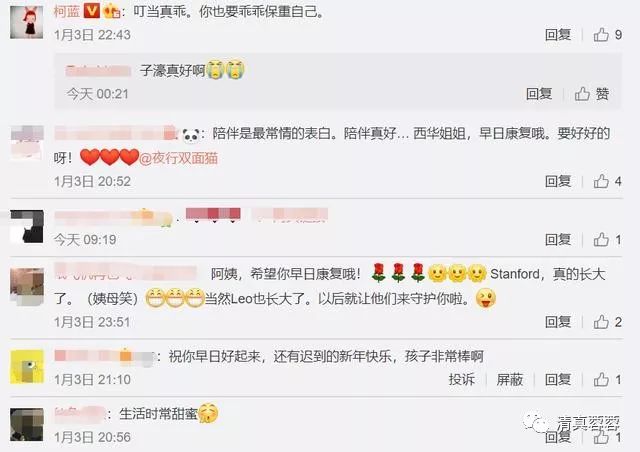
Task: Reply to the 子濠真好啊 sub-comment
Action: coord(539,94)
